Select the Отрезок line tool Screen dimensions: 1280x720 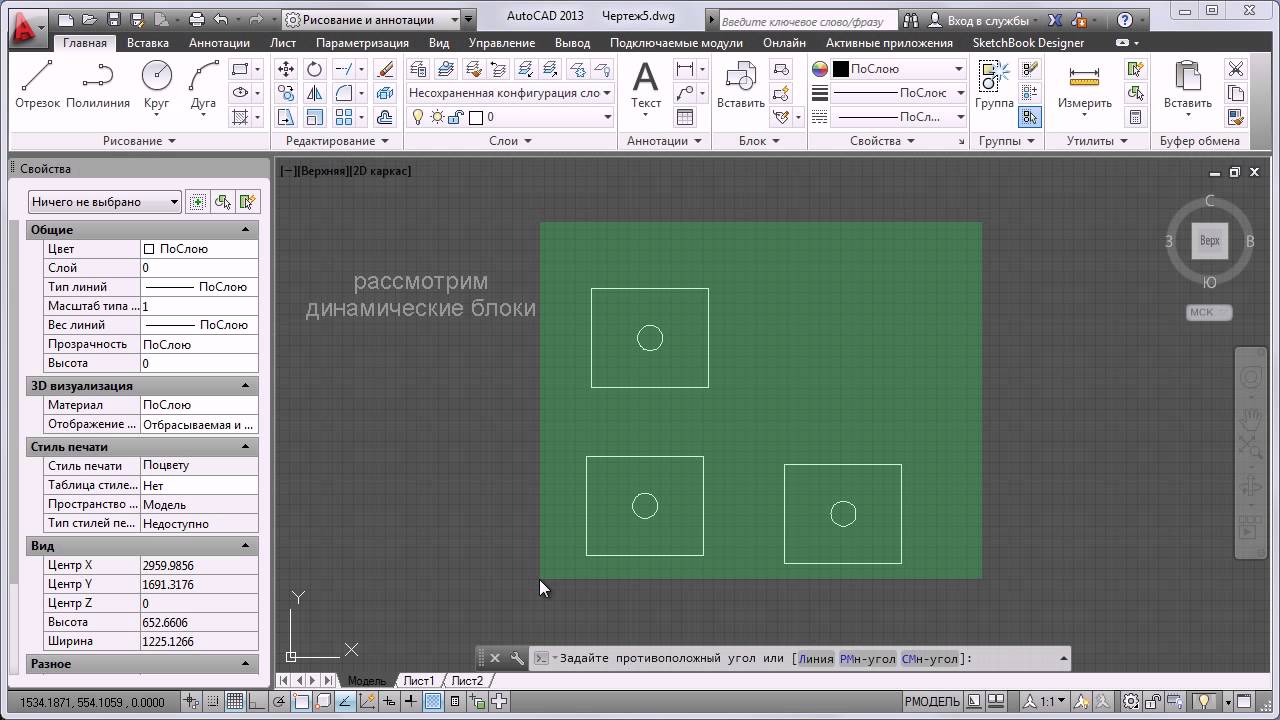37,84
